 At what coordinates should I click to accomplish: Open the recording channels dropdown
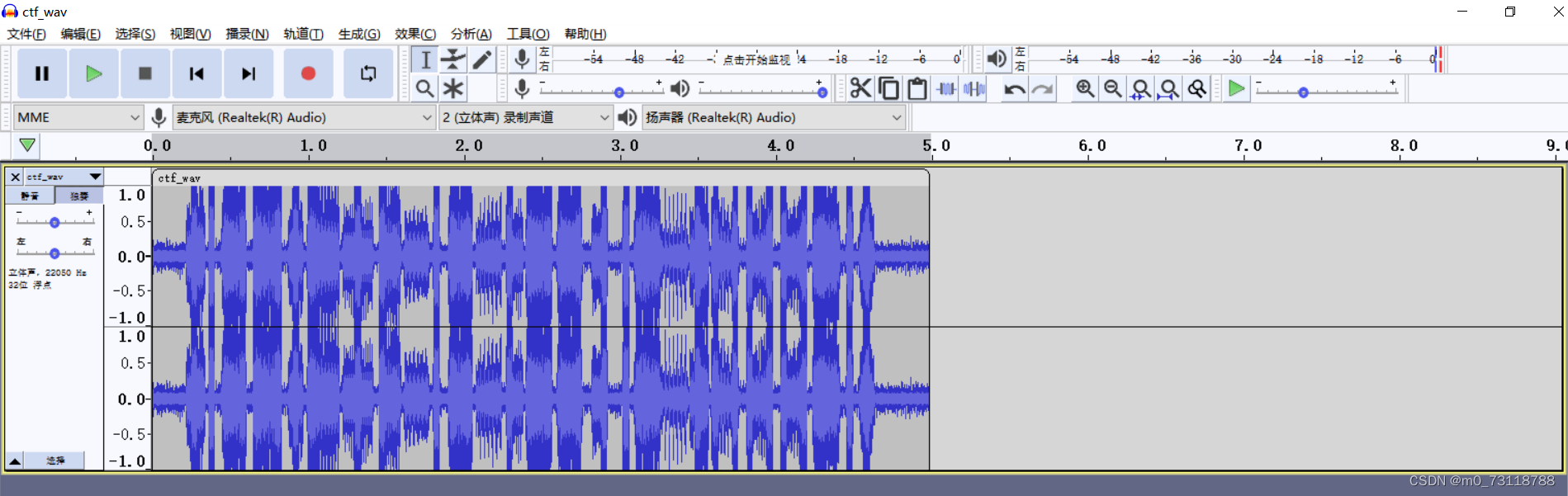click(x=525, y=117)
